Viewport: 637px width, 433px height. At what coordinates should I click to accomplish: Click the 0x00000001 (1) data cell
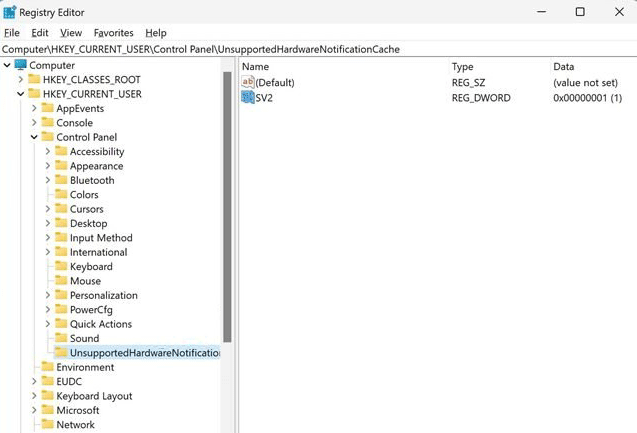pos(587,98)
